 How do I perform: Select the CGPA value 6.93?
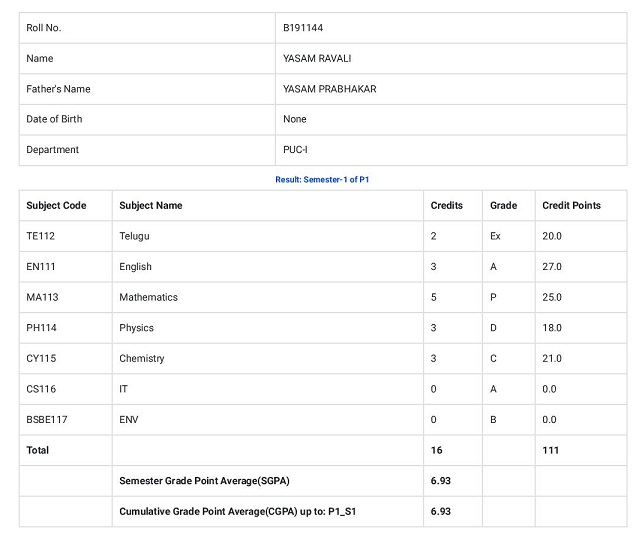click(x=440, y=512)
